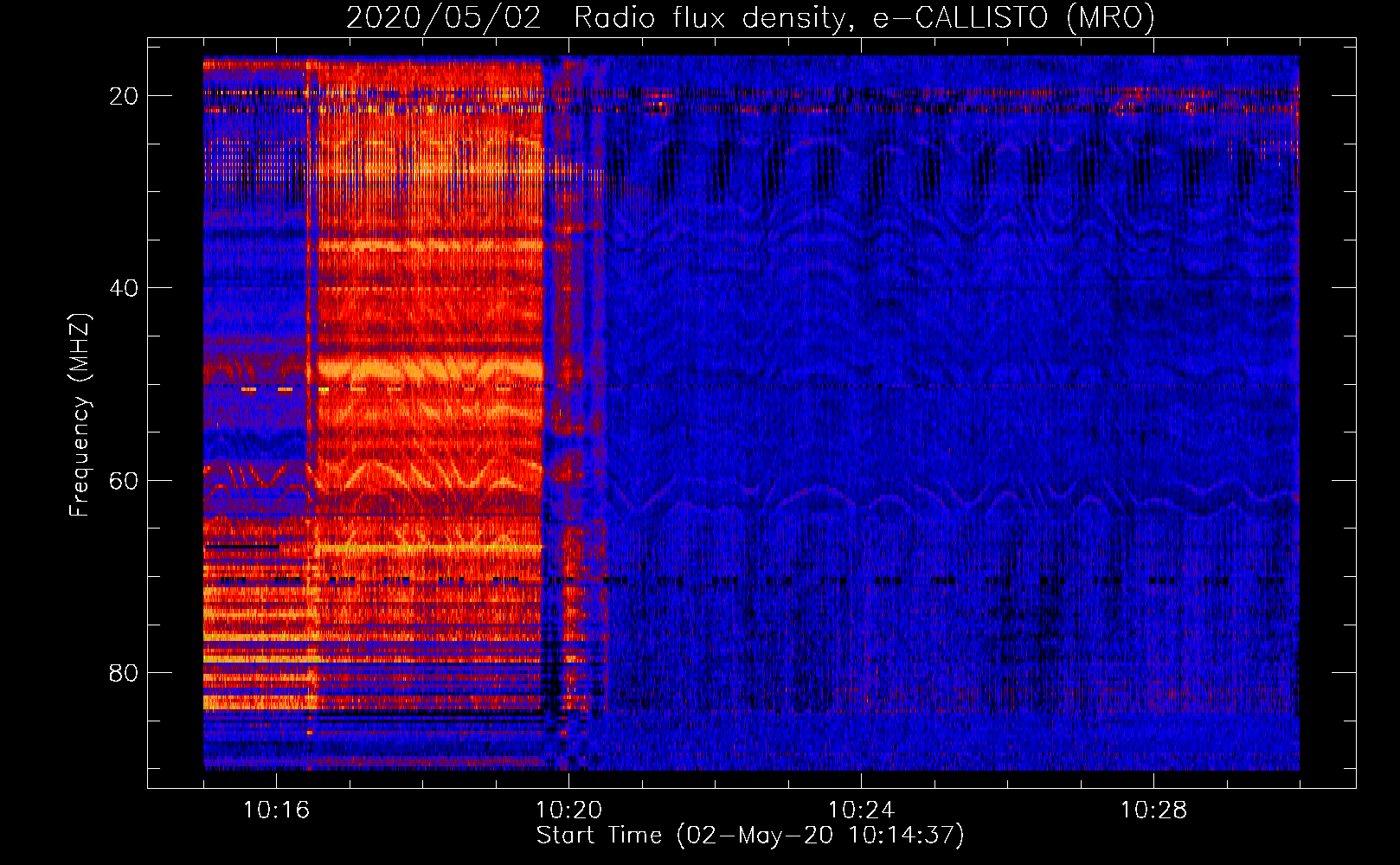The height and width of the screenshot is (865, 1400).
Task: Click the time tick label 10:20
Action: (568, 810)
